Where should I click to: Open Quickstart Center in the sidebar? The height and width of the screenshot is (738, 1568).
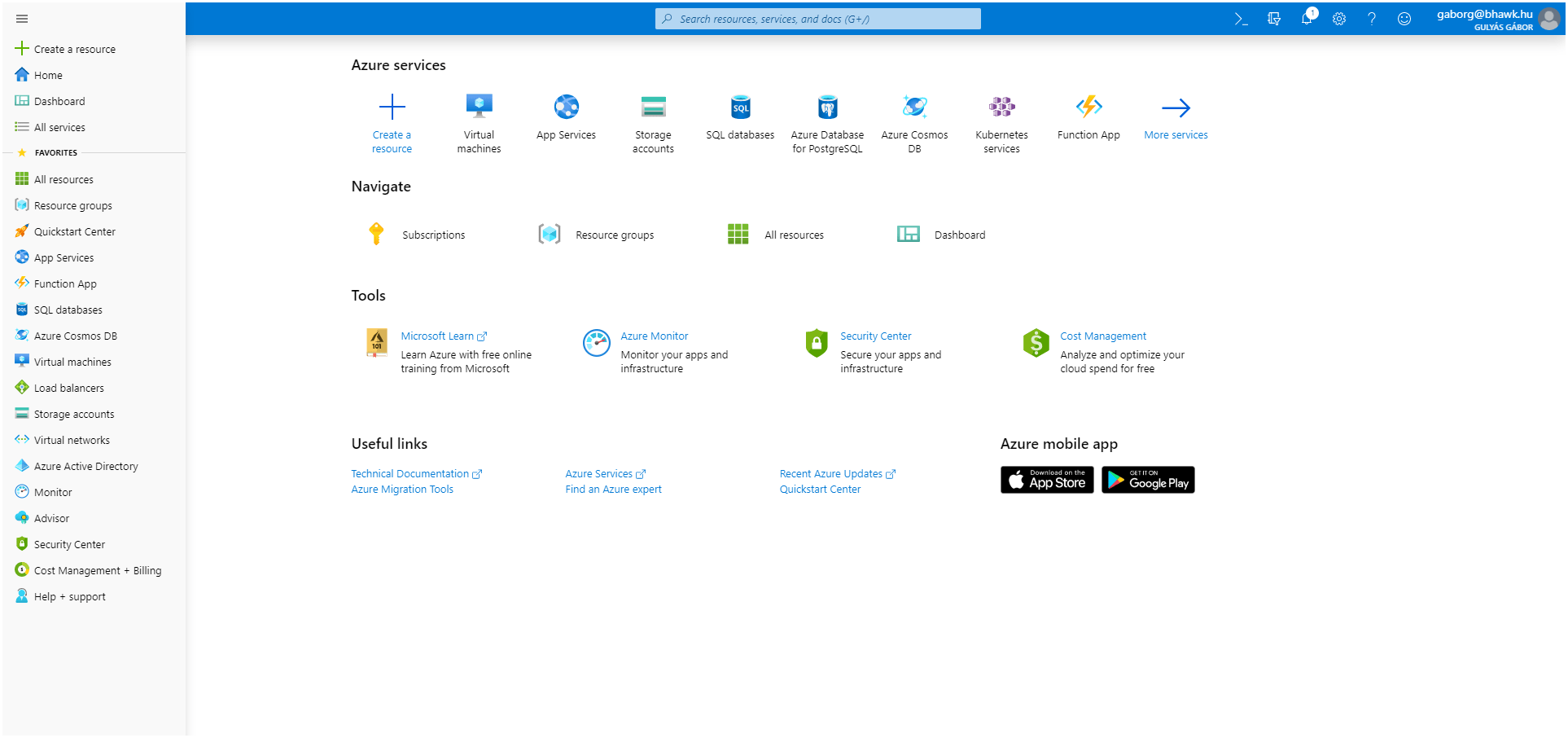94,231
